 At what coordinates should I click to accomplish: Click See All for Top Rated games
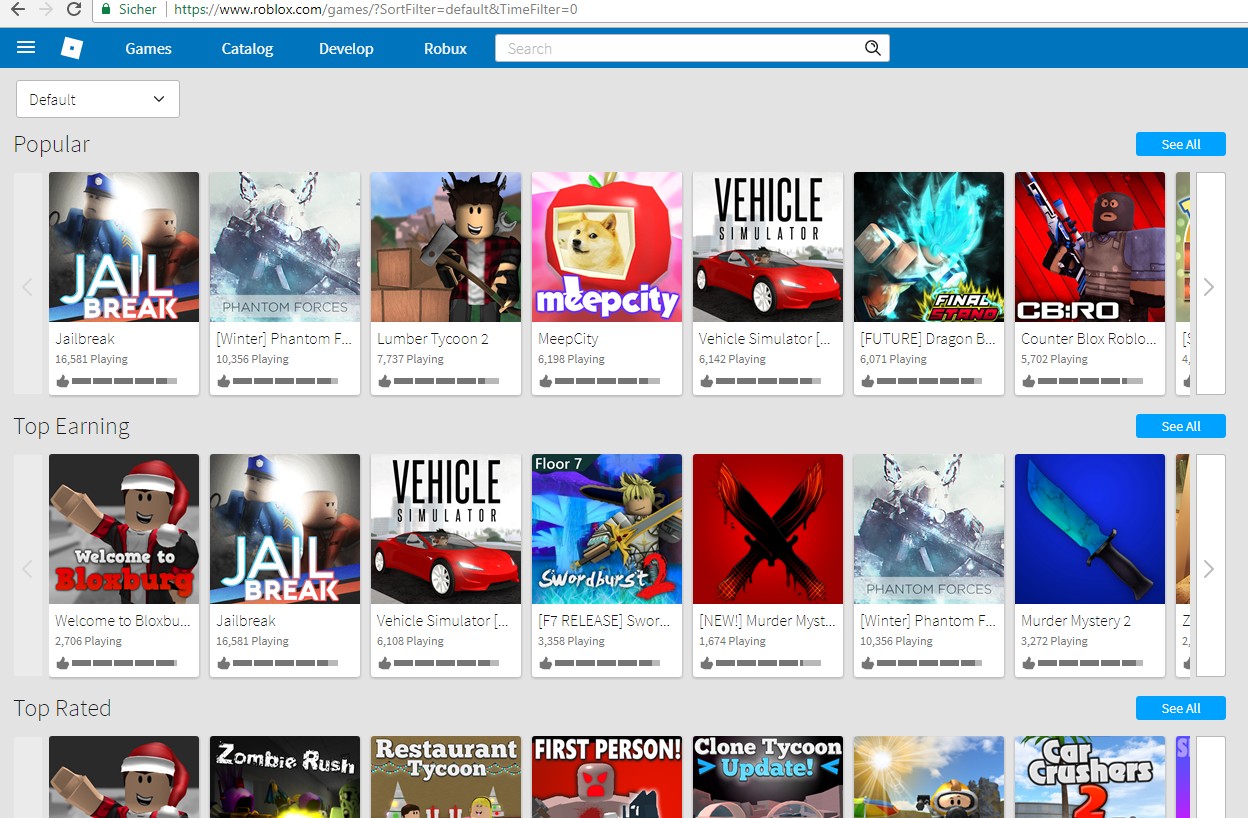(1181, 708)
